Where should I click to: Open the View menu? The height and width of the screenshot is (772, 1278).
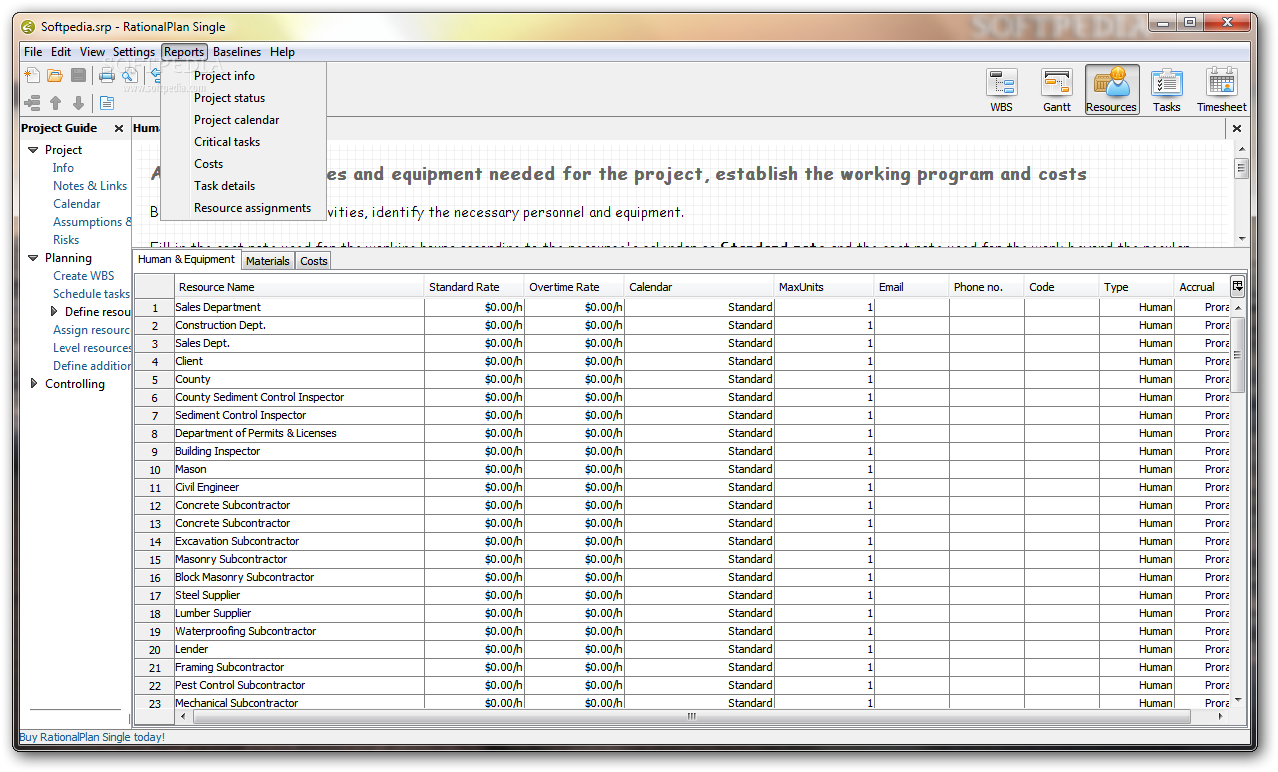point(92,52)
